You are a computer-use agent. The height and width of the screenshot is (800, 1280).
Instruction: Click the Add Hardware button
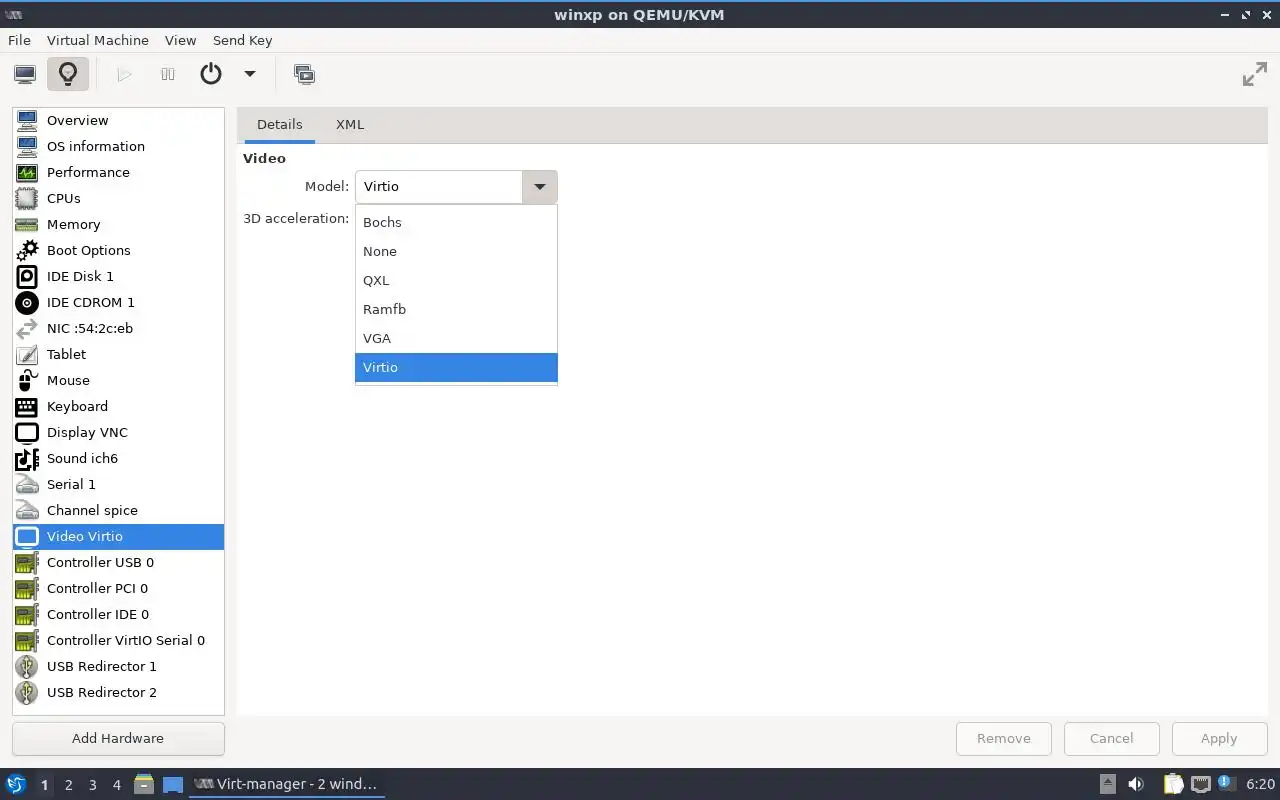(x=118, y=739)
